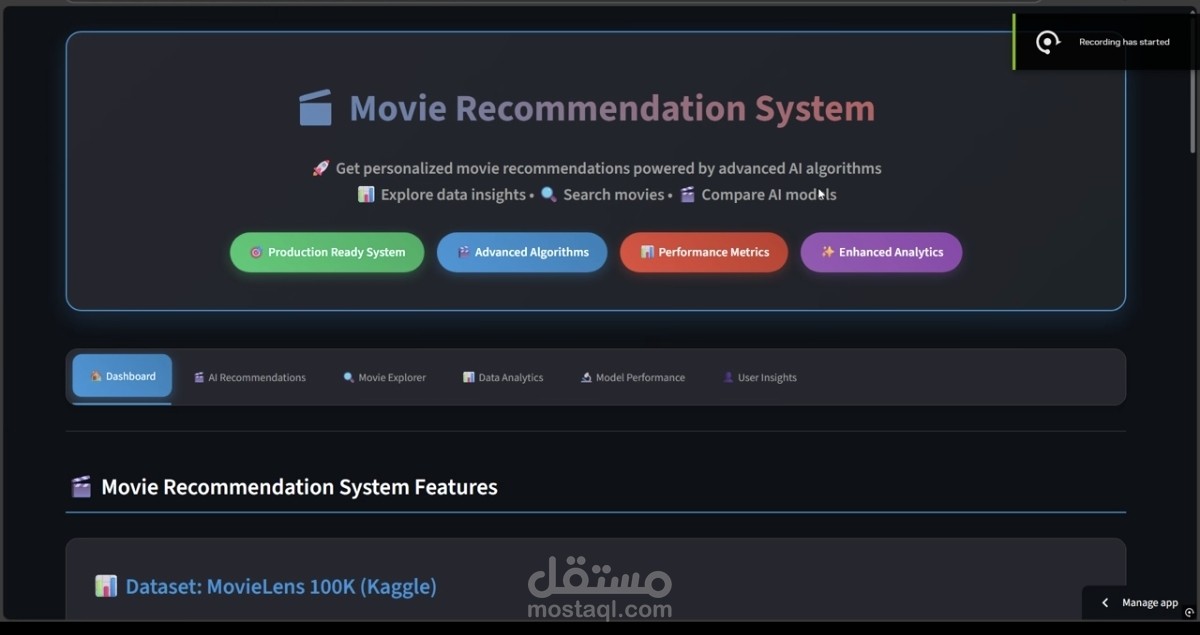The image size is (1200, 635).
Task: Click the person icon on User Insights tab
Action: tap(727, 377)
